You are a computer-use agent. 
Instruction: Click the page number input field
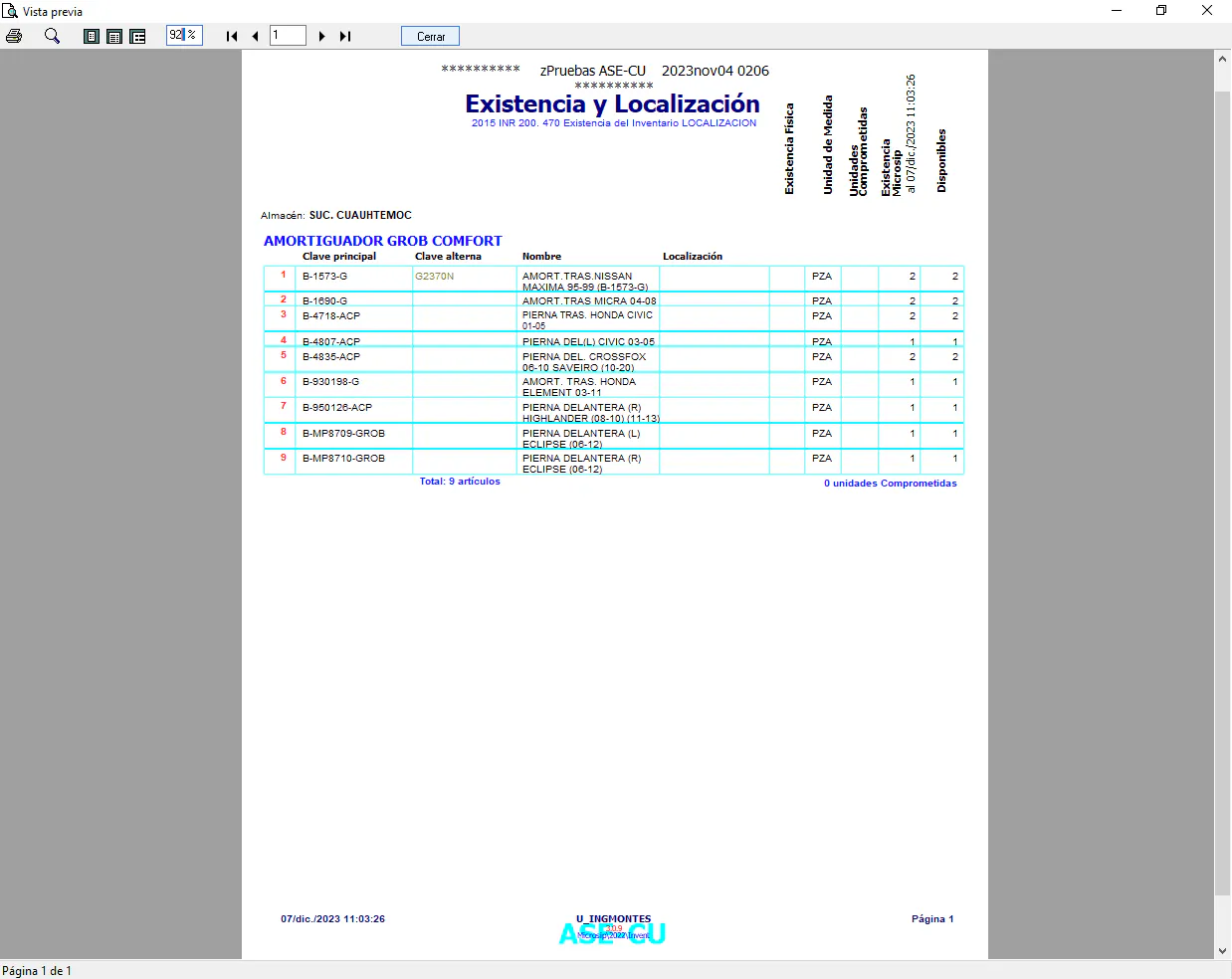(x=288, y=35)
